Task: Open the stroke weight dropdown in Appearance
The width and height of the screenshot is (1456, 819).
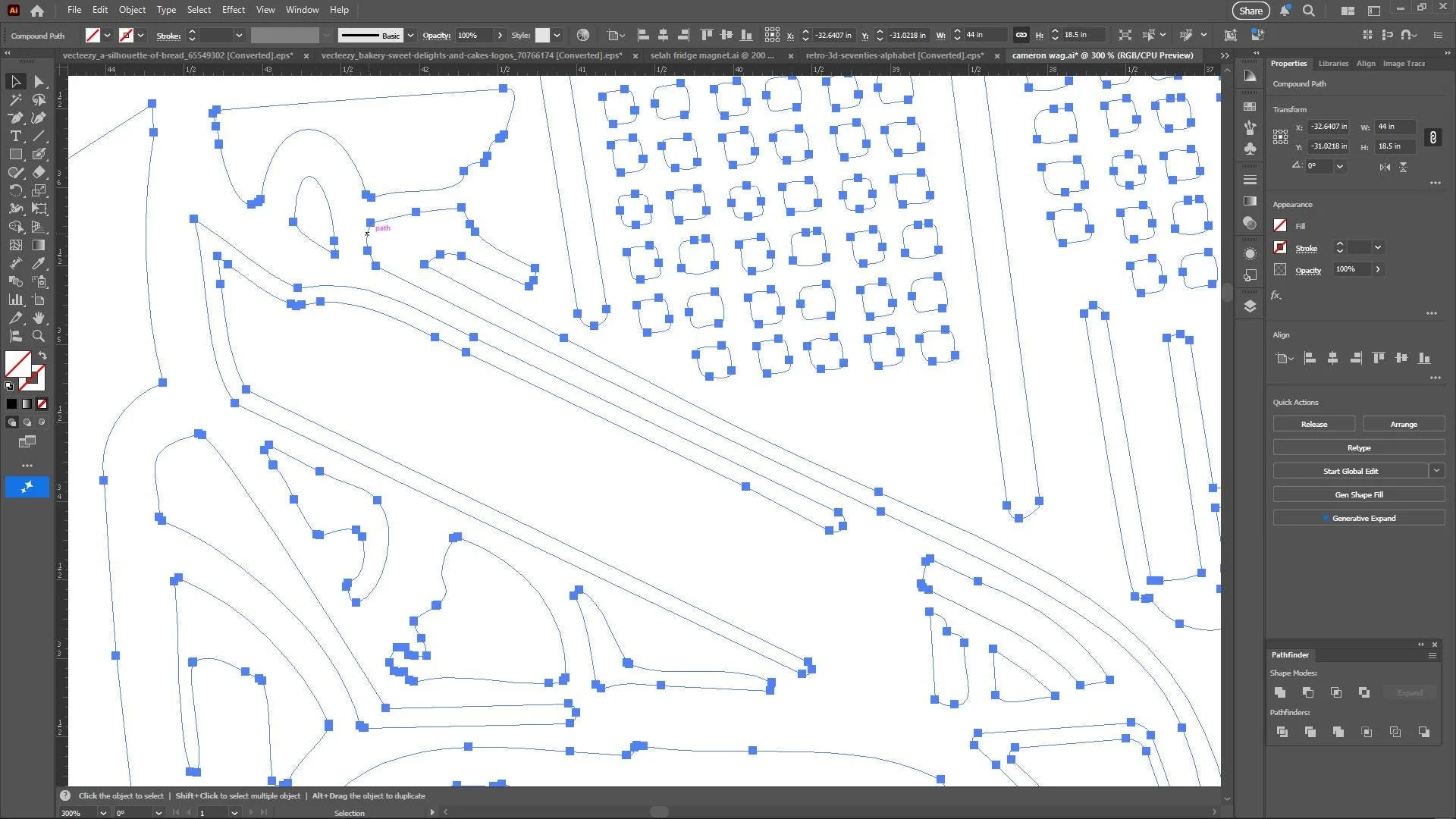Action: [1378, 248]
